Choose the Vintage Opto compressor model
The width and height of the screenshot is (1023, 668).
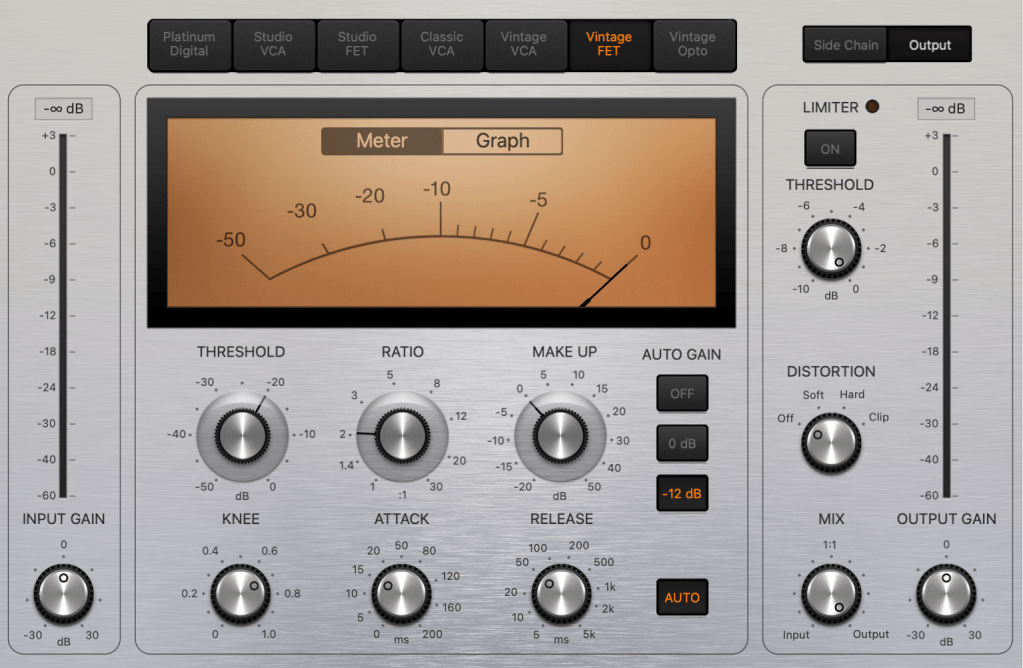click(x=693, y=45)
